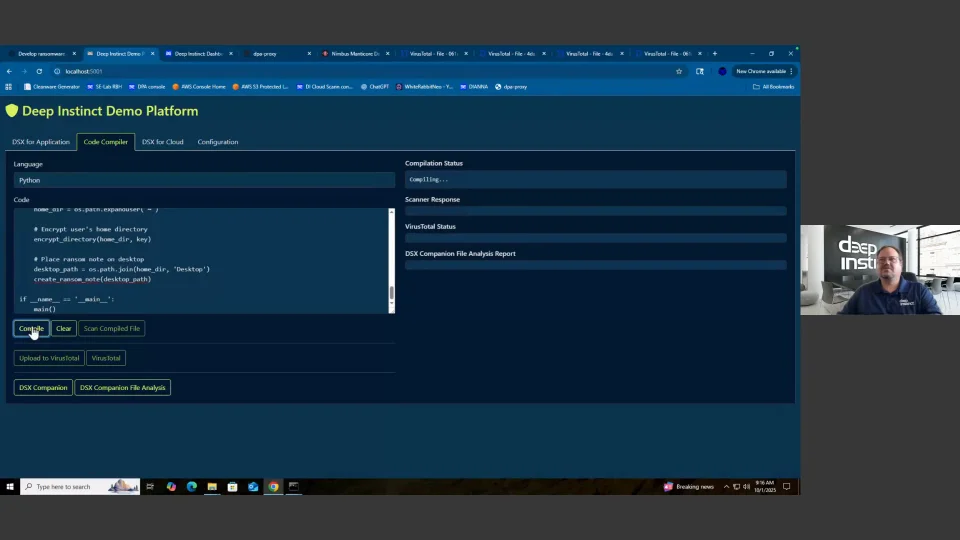Click the VirusTotal button
Viewport: 960px width, 540px height.
[106, 358]
